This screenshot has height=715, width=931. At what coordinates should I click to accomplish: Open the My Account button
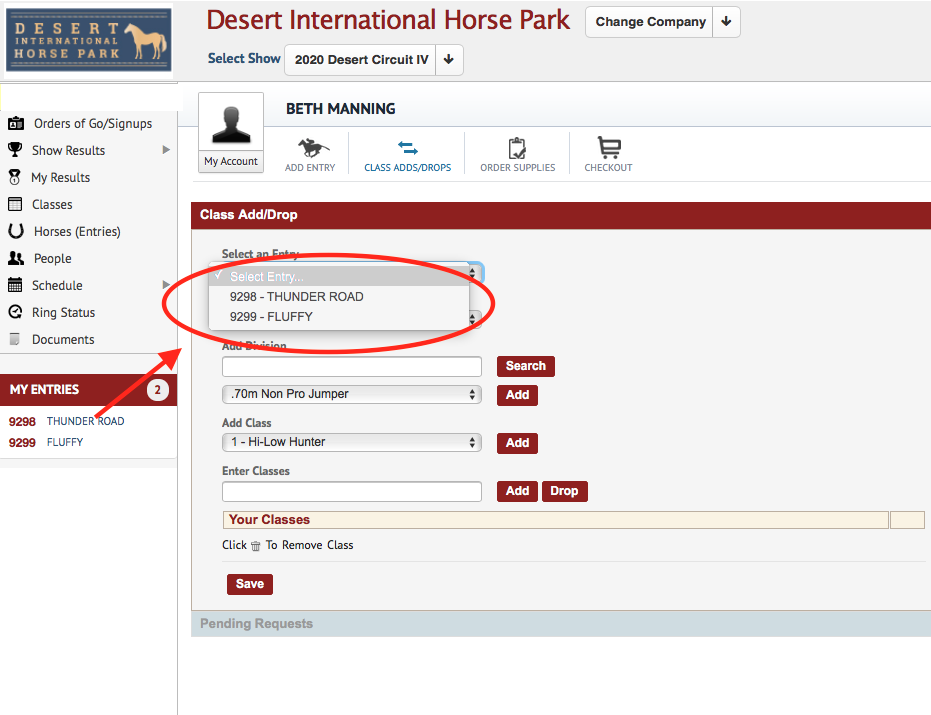(x=231, y=162)
